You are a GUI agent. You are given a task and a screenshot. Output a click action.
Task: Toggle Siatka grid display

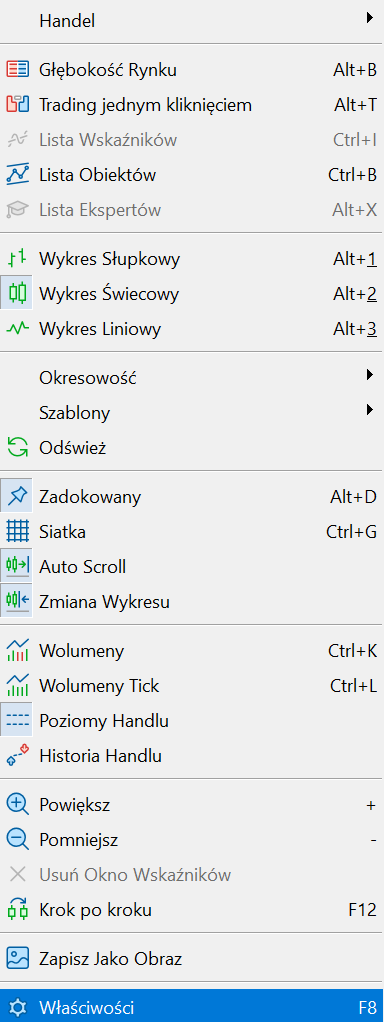coord(192,532)
